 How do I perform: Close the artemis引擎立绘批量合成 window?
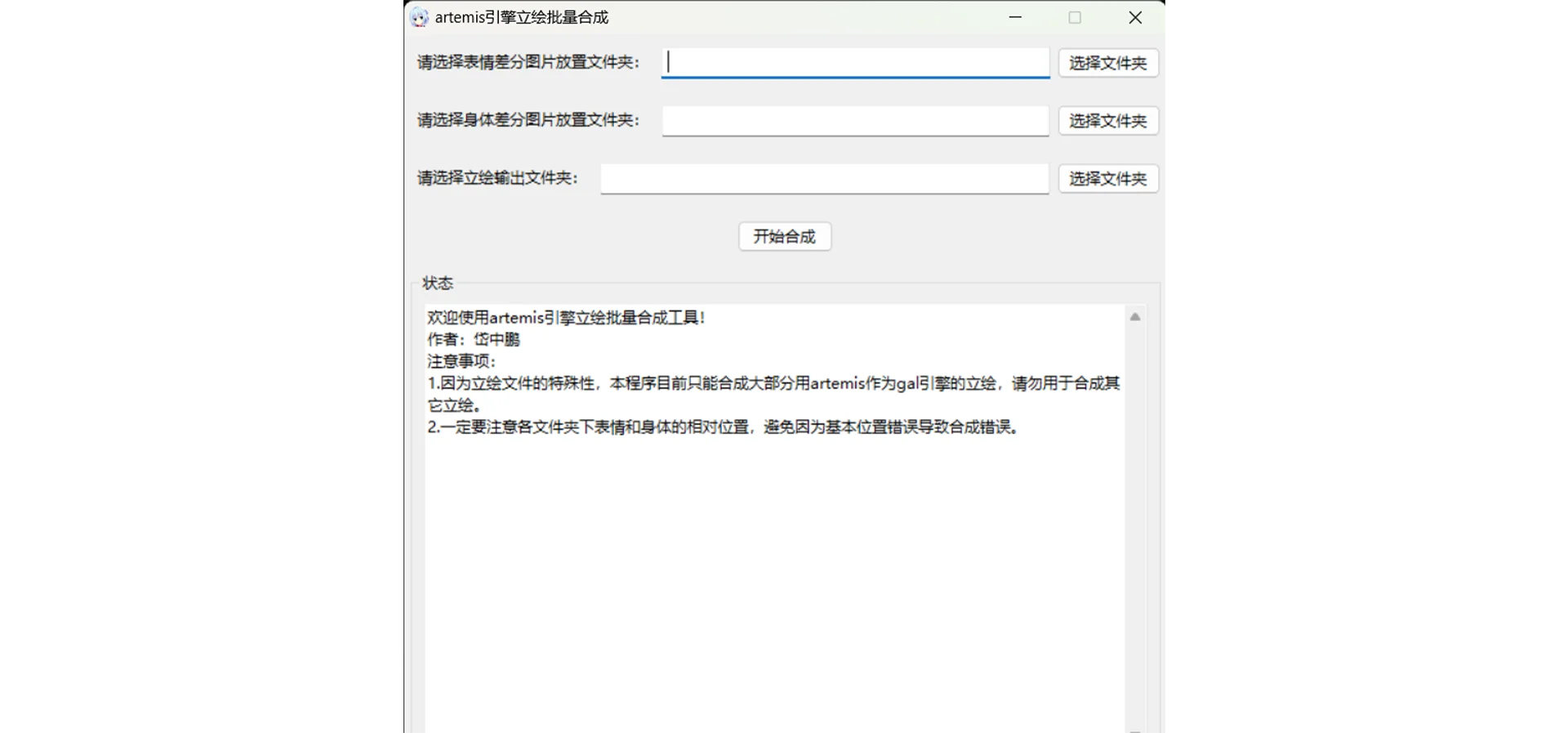[x=1135, y=17]
